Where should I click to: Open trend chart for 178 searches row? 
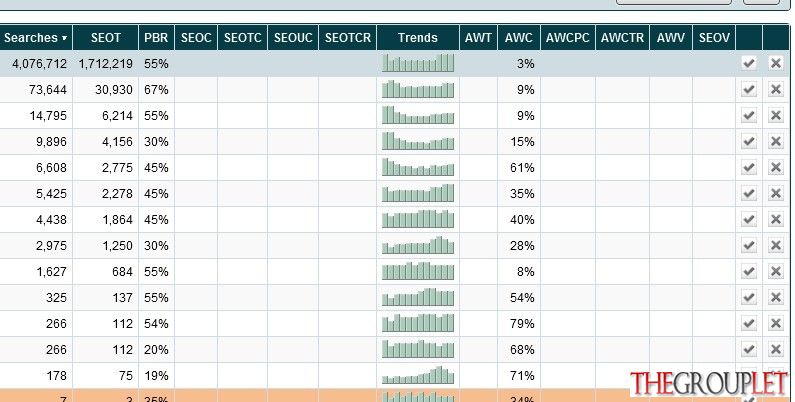(x=418, y=375)
